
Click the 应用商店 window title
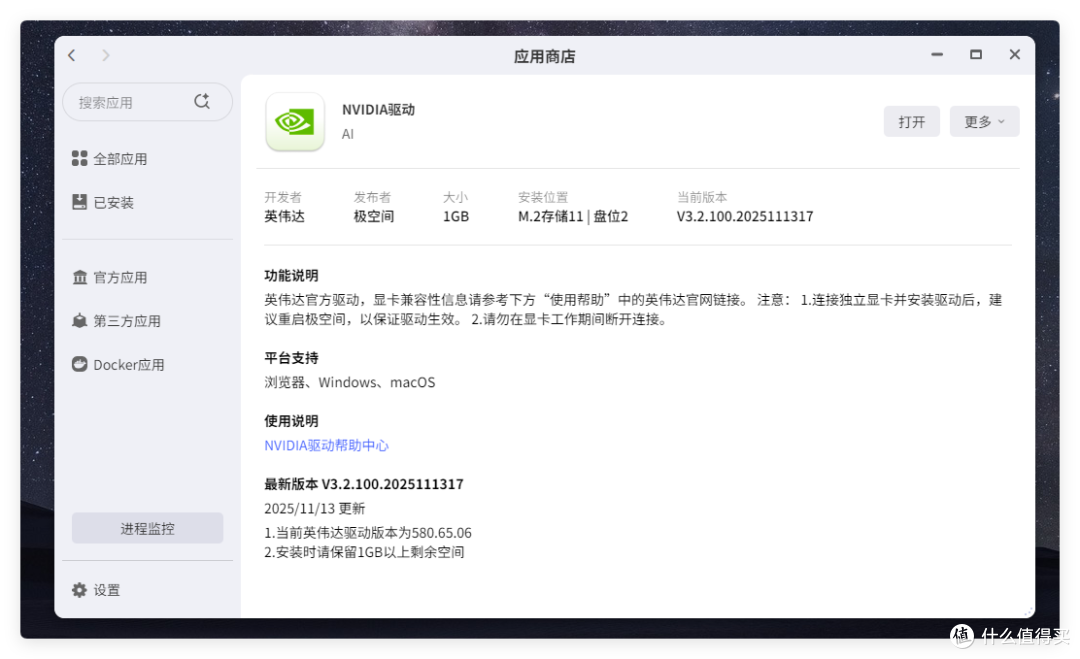click(x=544, y=56)
